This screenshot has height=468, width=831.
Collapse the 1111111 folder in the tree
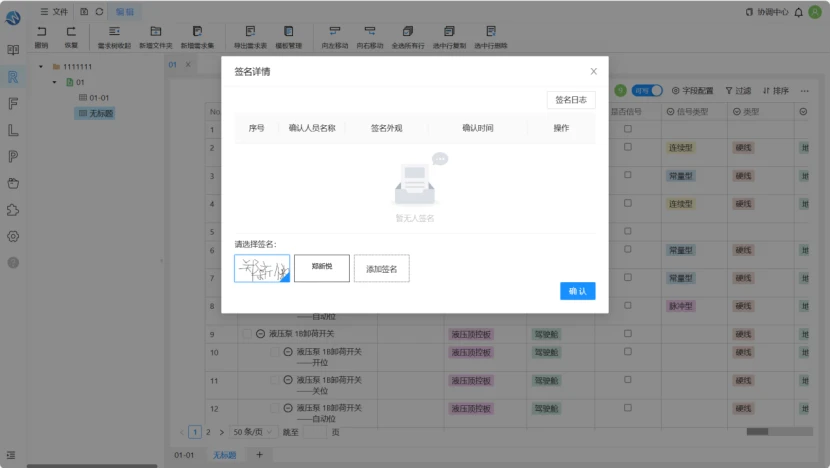click(x=41, y=67)
